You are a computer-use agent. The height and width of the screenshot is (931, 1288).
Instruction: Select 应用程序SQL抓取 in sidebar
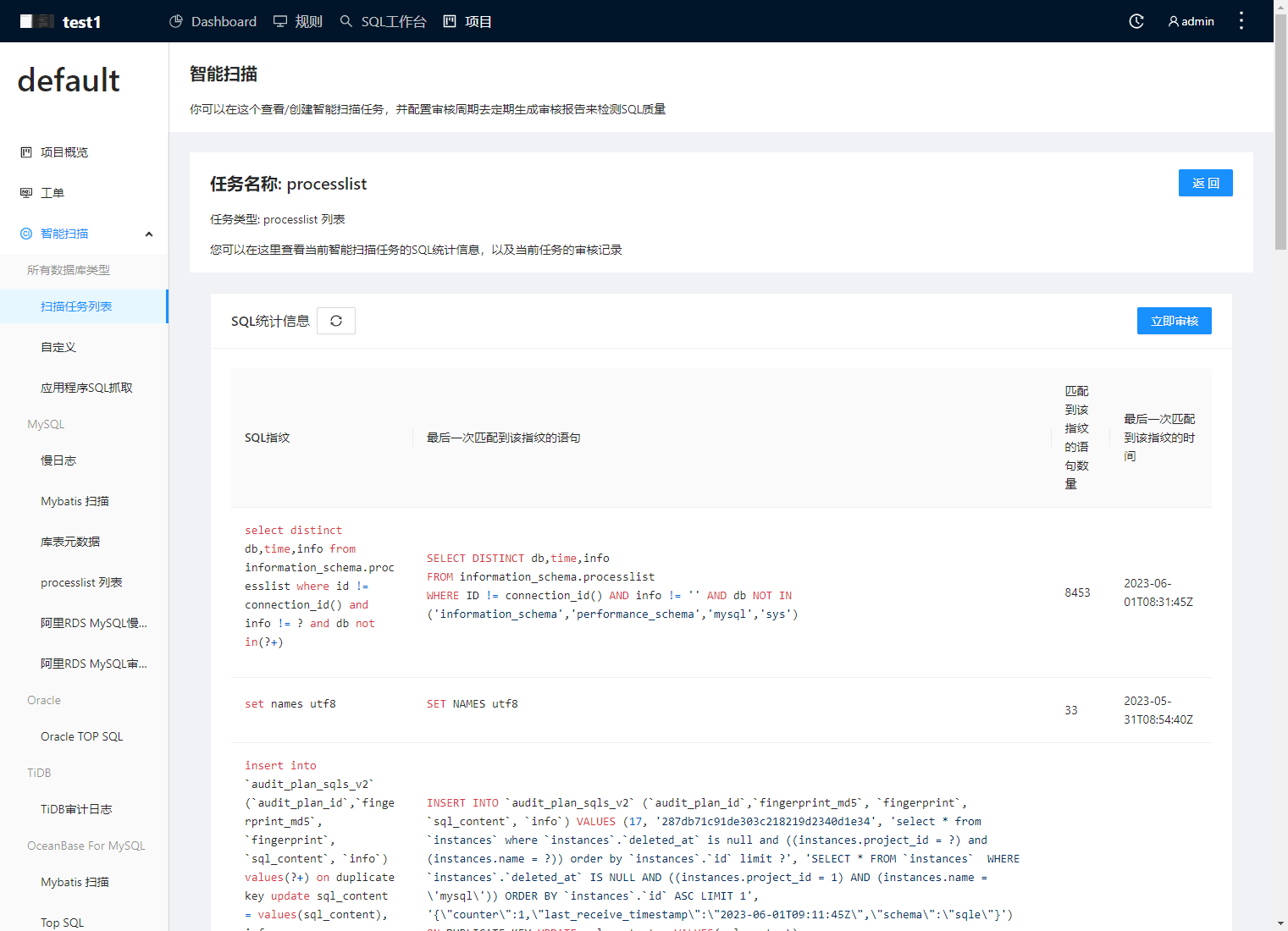tap(84, 388)
